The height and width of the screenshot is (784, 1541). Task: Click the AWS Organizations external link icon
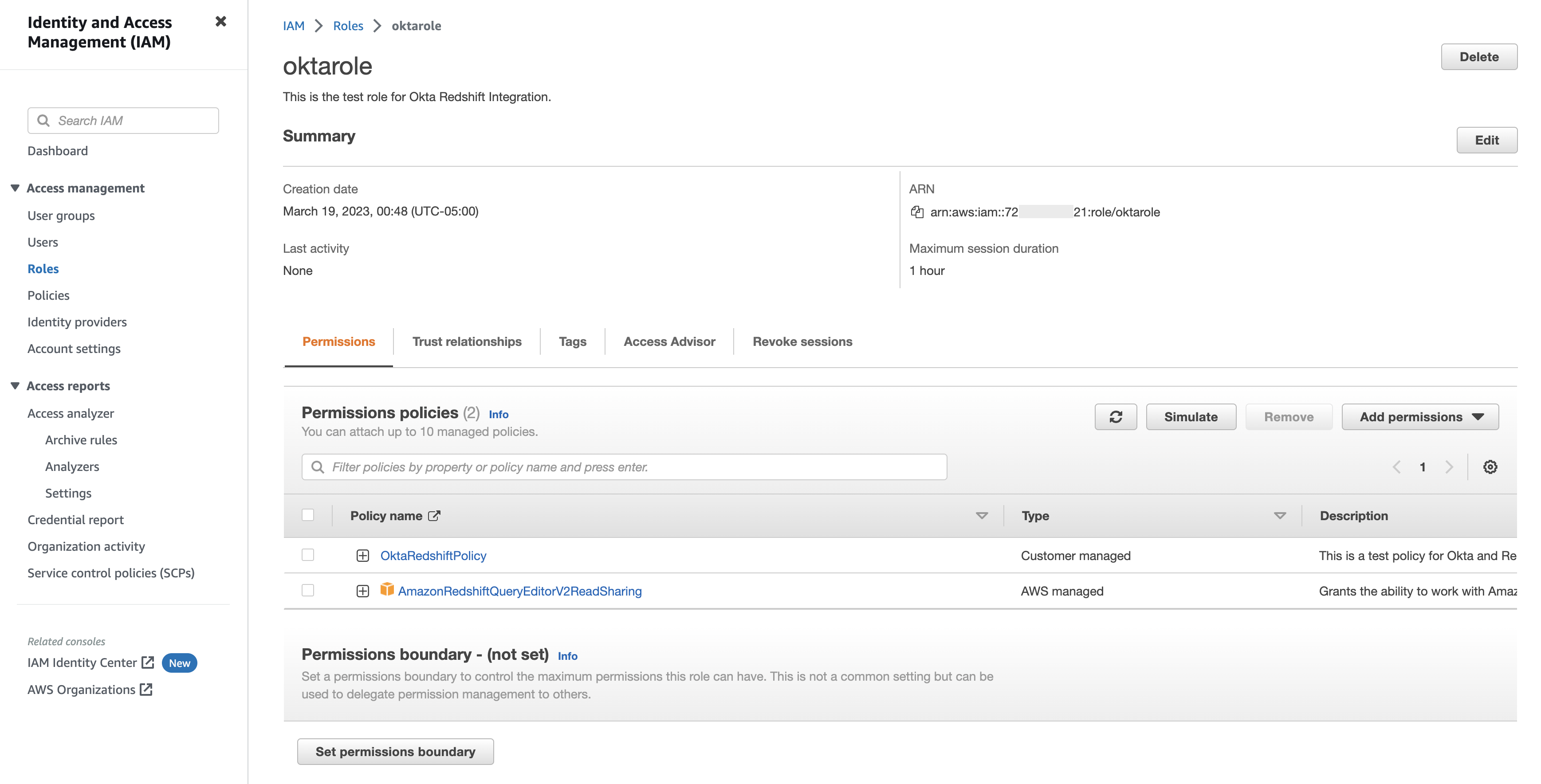click(146, 690)
